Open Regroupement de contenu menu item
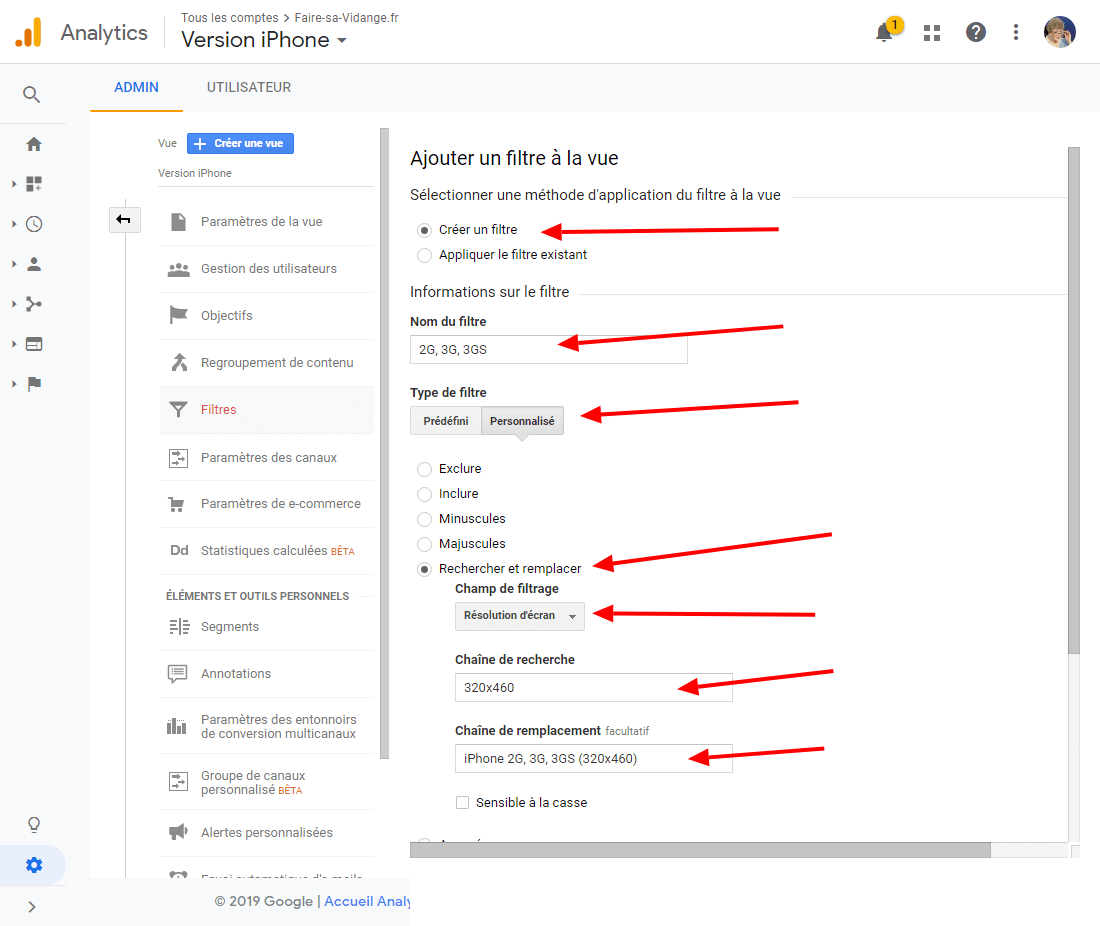 267,363
